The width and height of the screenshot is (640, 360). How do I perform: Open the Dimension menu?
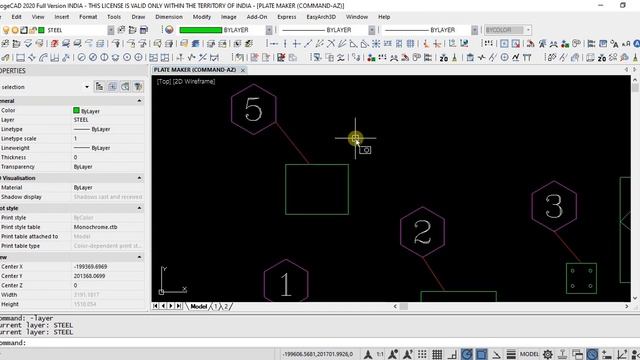pyautogui.click(x=169, y=17)
